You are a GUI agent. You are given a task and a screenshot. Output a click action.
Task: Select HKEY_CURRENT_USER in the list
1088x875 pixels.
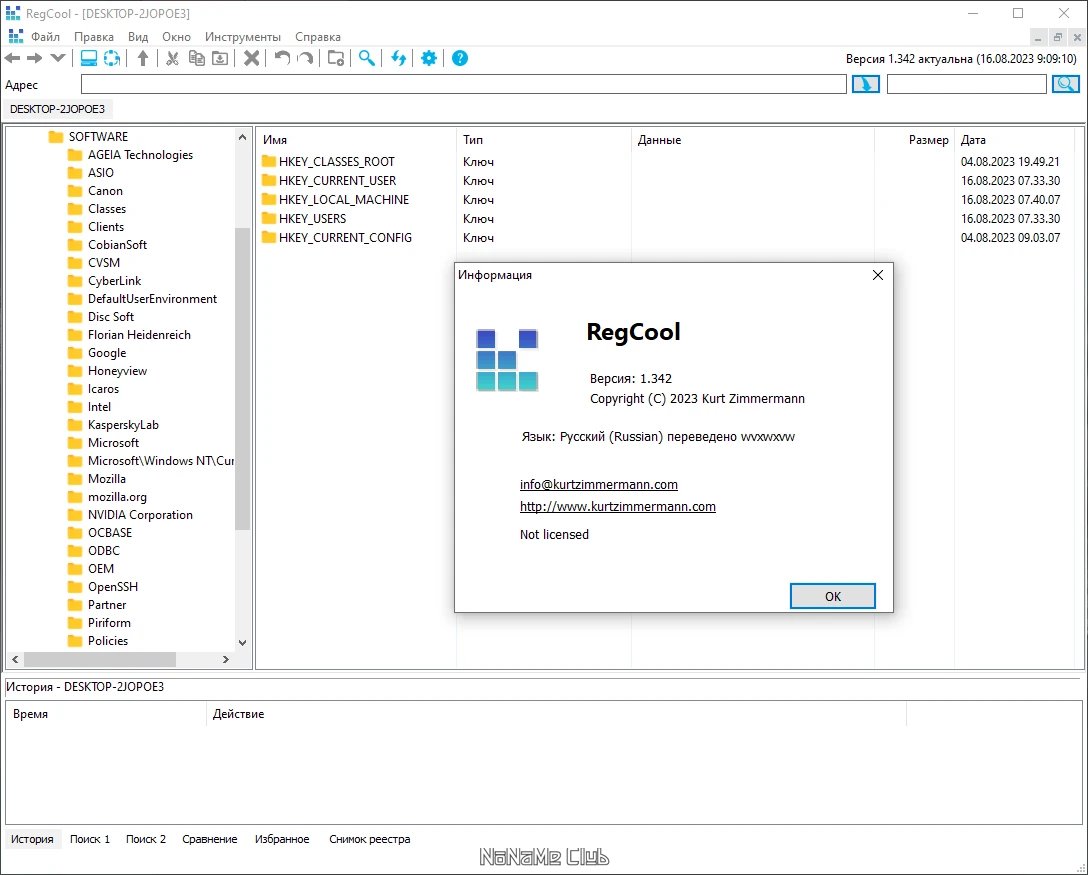(337, 180)
